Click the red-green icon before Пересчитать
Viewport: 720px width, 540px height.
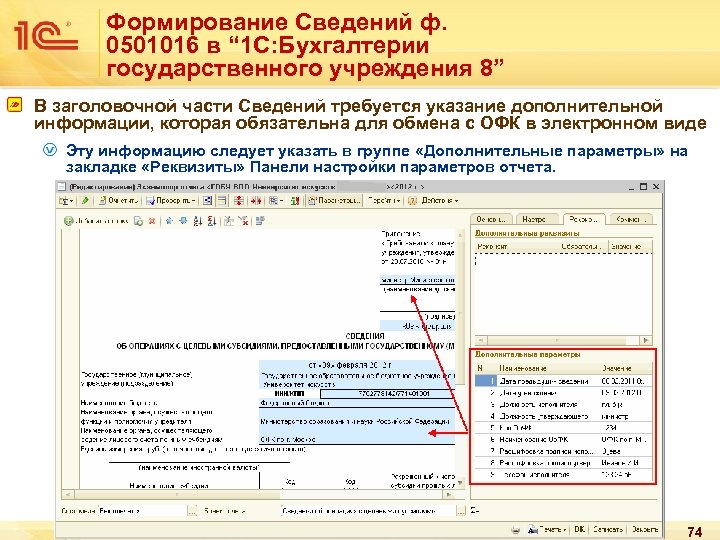[295, 201]
